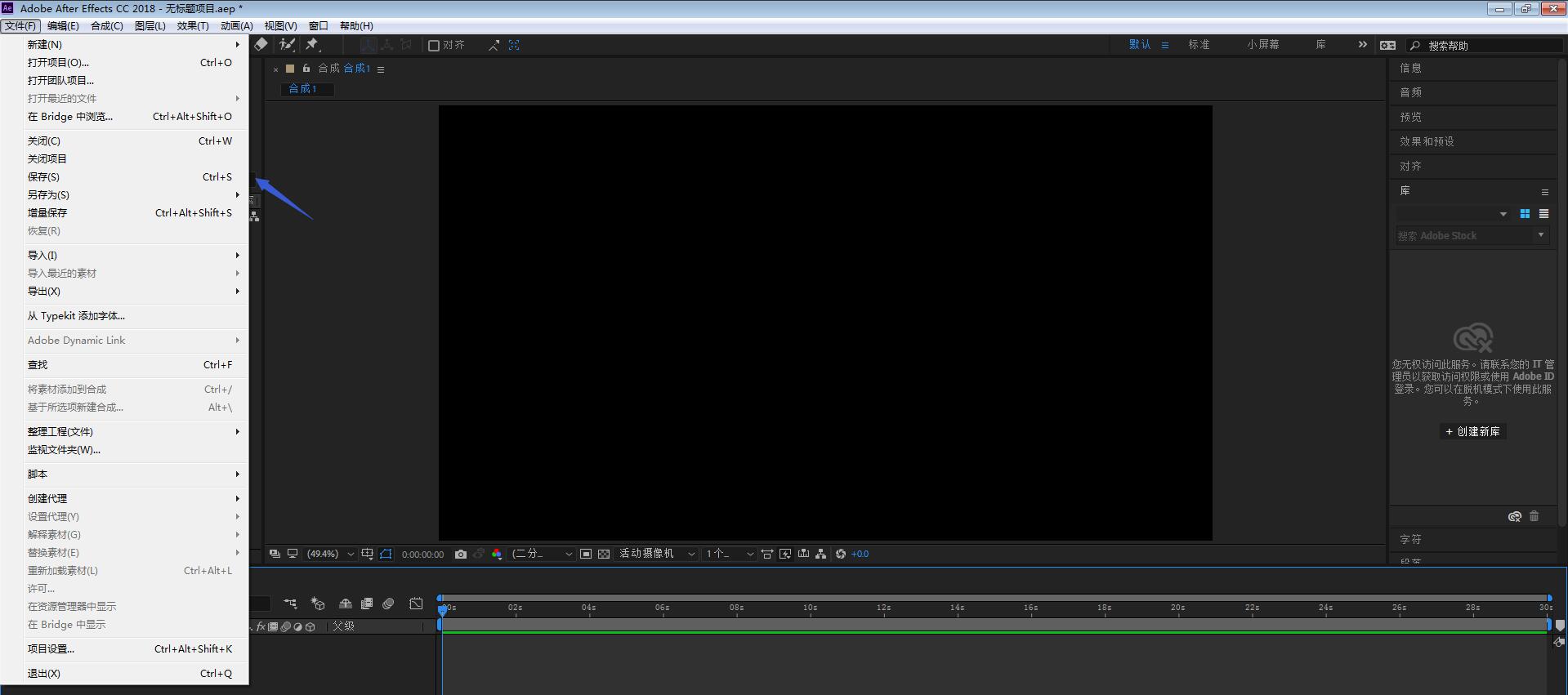Open the timeline button icon in viewer
Screen dimensions: 1568x695
click(803, 554)
